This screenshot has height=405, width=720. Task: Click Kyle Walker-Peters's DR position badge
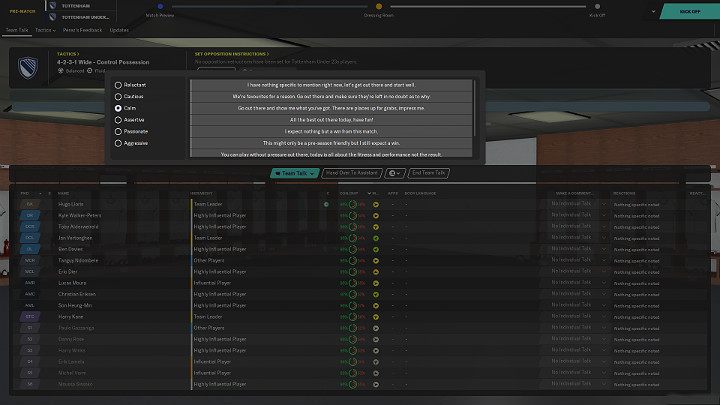(30, 215)
